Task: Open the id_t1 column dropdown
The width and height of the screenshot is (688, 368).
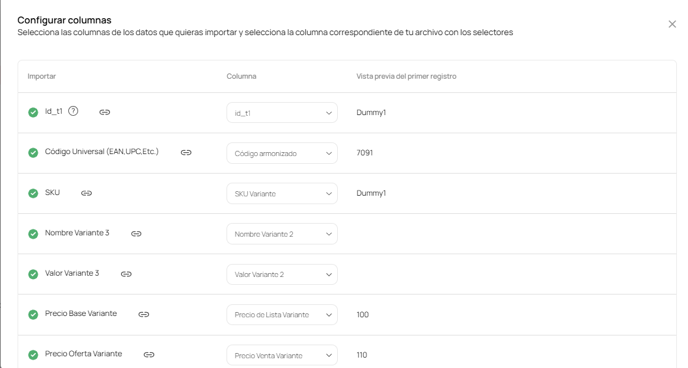Action: pyautogui.click(x=282, y=113)
